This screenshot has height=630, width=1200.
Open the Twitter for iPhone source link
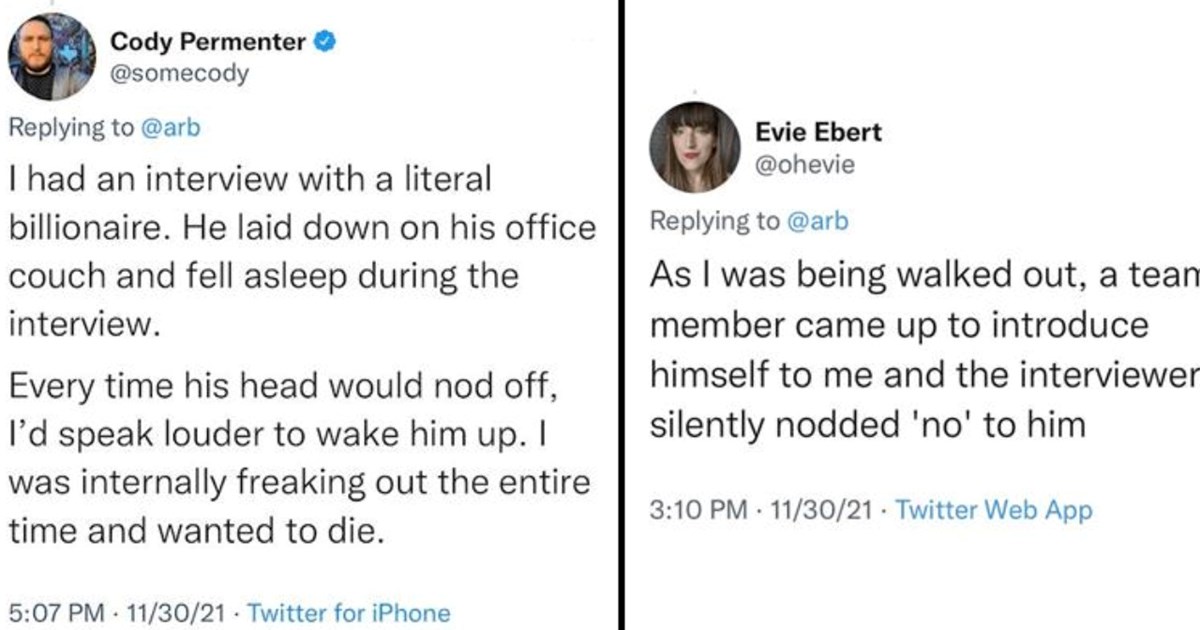348,612
